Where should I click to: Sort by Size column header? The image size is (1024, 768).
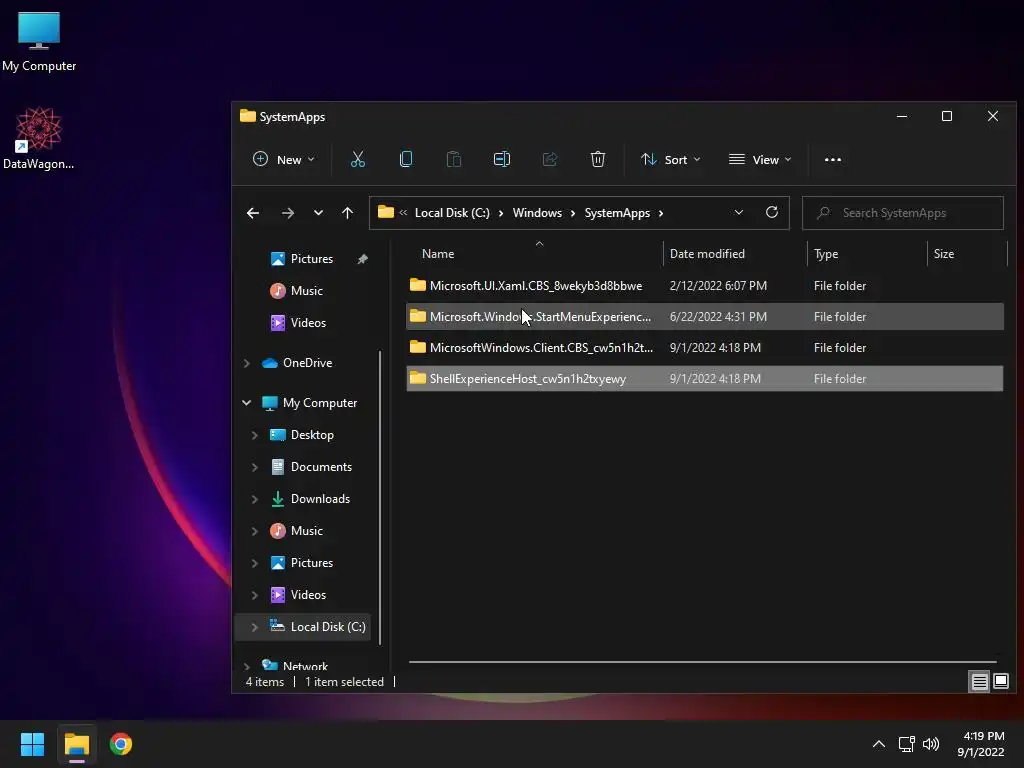967,254
